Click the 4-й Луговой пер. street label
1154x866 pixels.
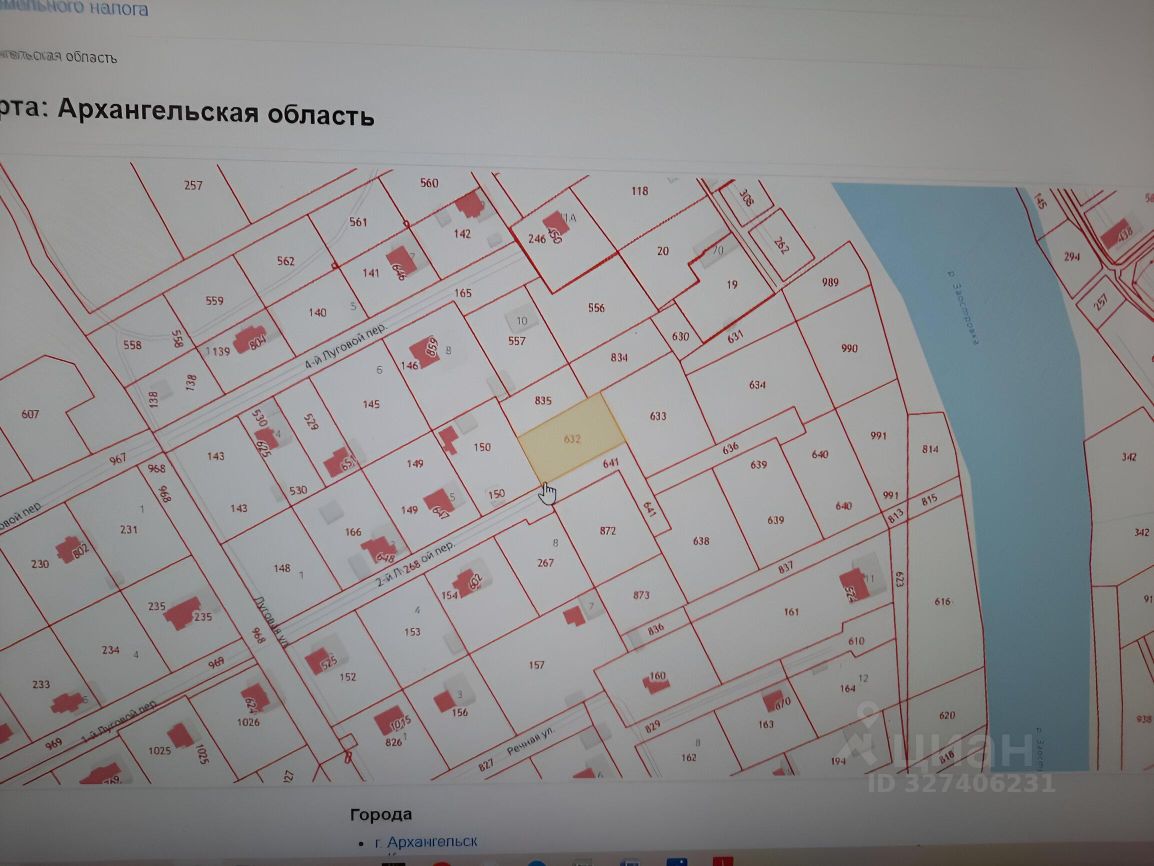(345, 346)
